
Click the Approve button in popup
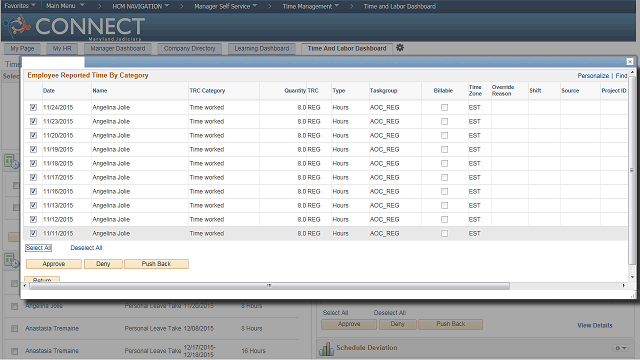(54, 264)
